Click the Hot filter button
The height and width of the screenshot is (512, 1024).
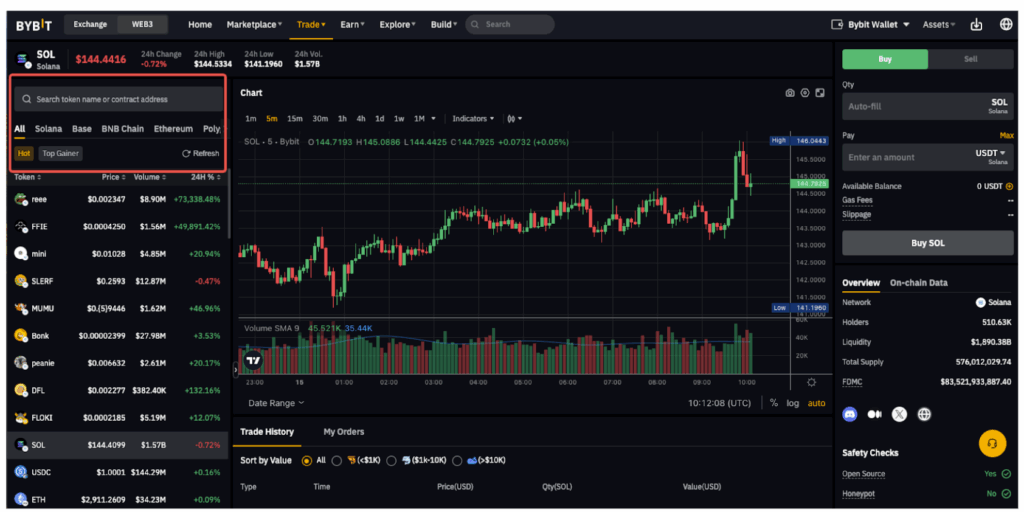tap(24, 153)
